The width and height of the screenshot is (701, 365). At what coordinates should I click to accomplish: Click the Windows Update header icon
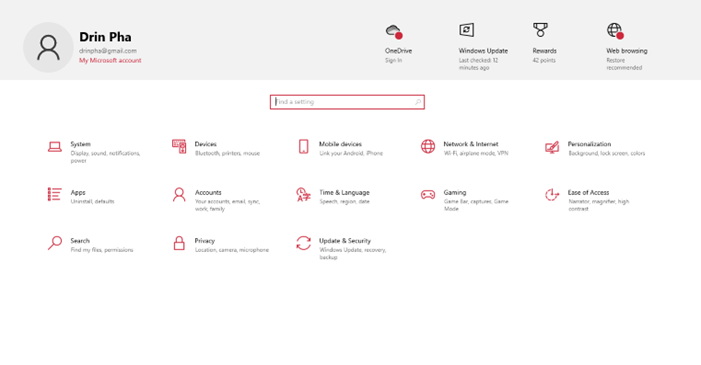pyautogui.click(x=466, y=30)
